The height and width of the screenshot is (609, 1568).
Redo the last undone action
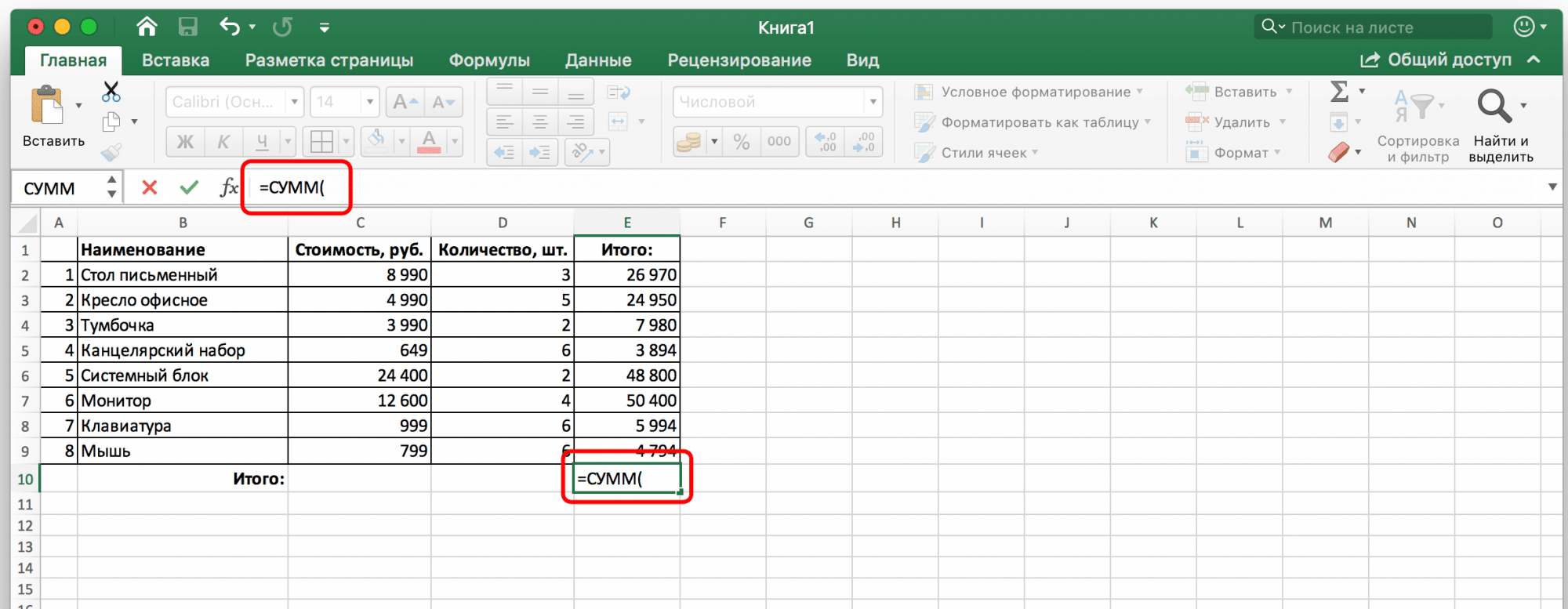click(282, 27)
